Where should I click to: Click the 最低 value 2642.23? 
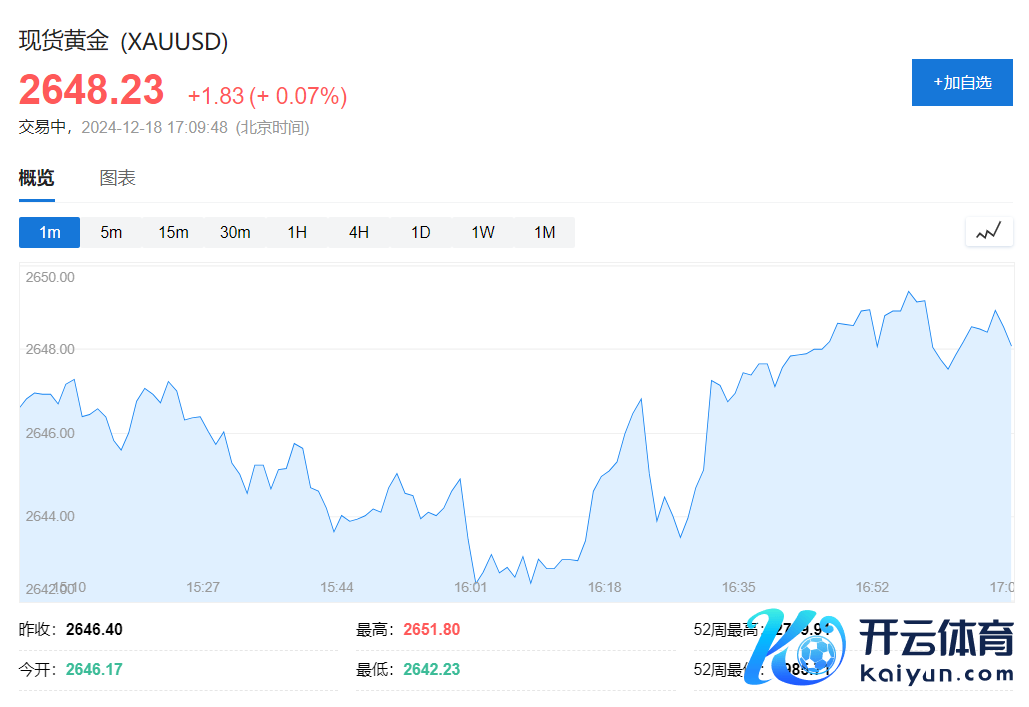point(431,669)
